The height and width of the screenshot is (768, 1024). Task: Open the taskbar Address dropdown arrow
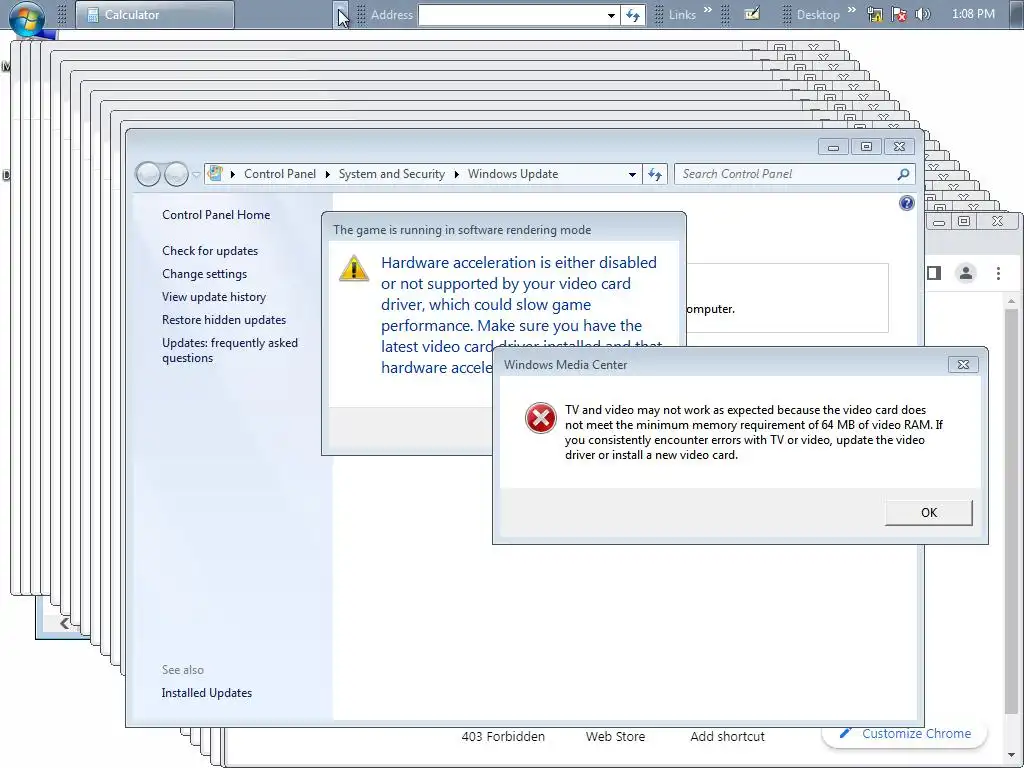(611, 15)
